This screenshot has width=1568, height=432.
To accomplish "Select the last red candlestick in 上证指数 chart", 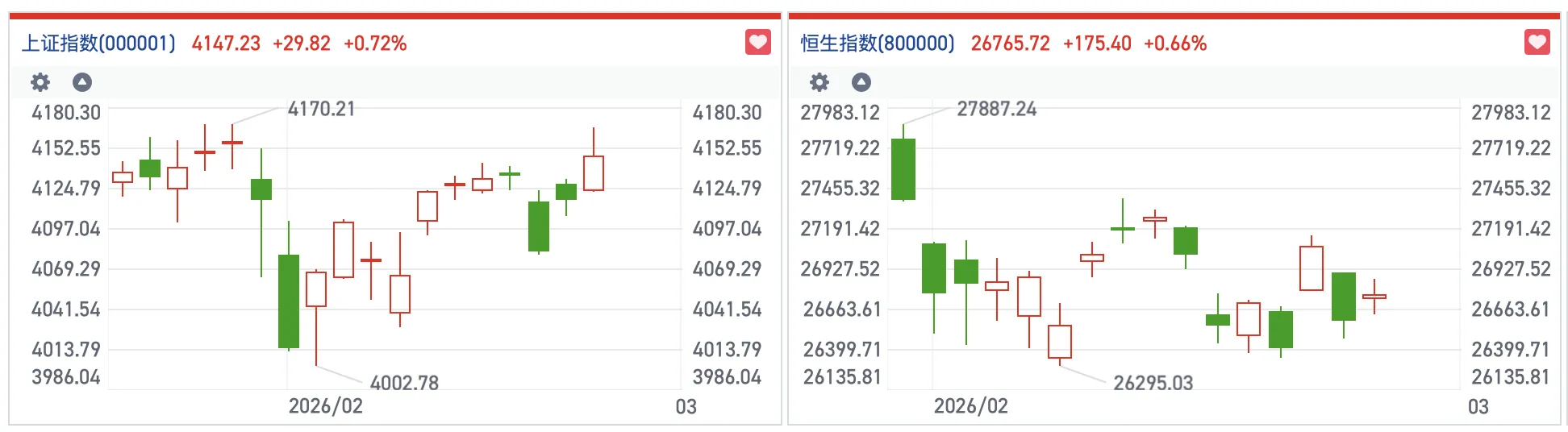I will pyautogui.click(x=594, y=173).
